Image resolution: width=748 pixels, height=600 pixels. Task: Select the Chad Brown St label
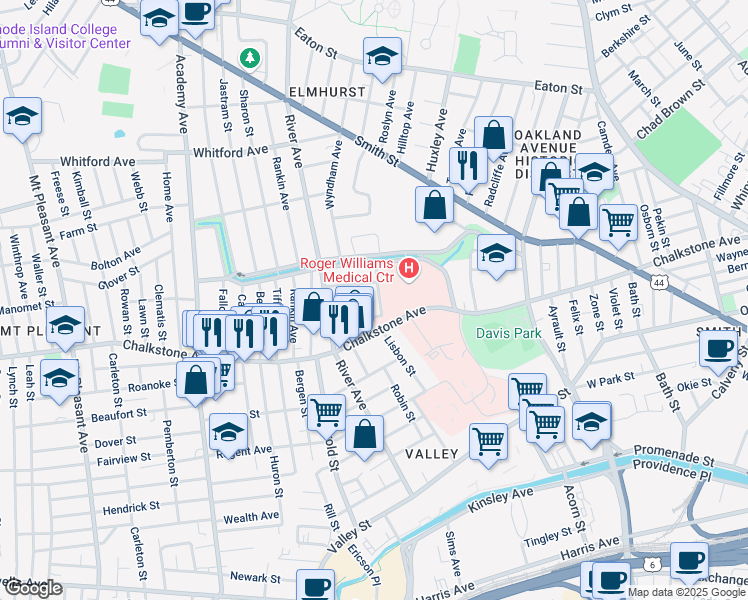671,109
